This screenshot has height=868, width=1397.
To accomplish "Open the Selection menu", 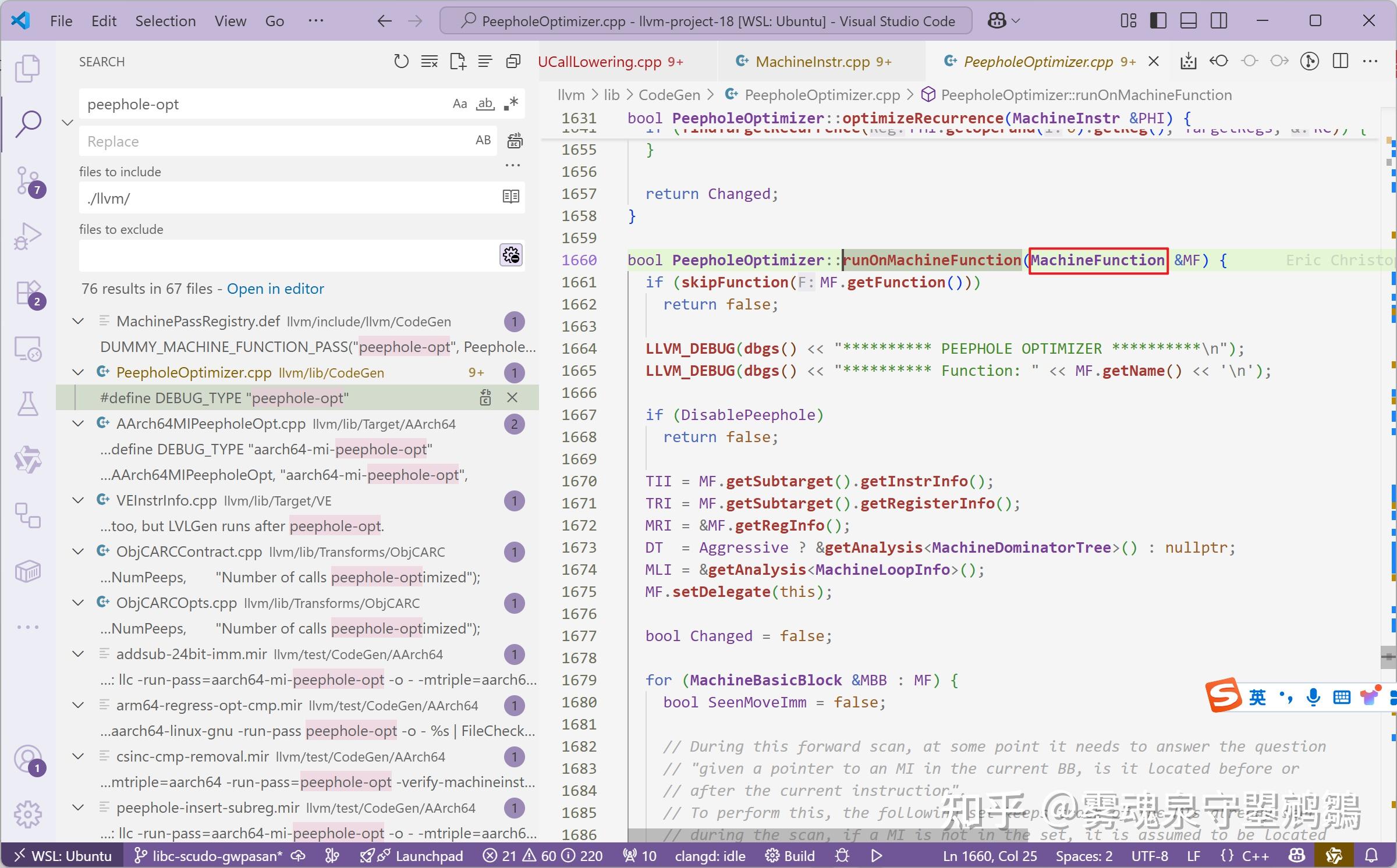I will [x=165, y=22].
